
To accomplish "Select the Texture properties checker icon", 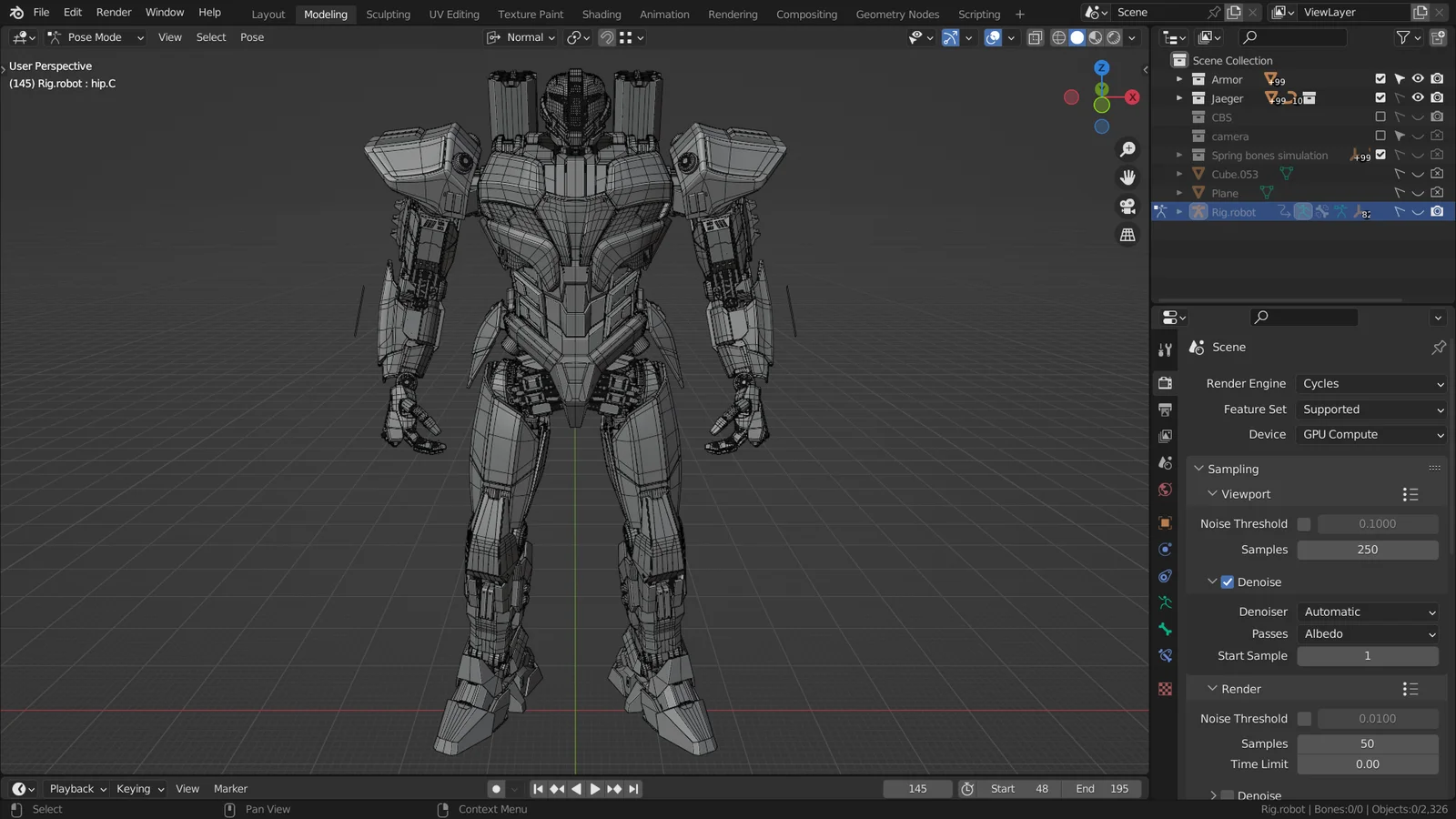I will 1165,689.
